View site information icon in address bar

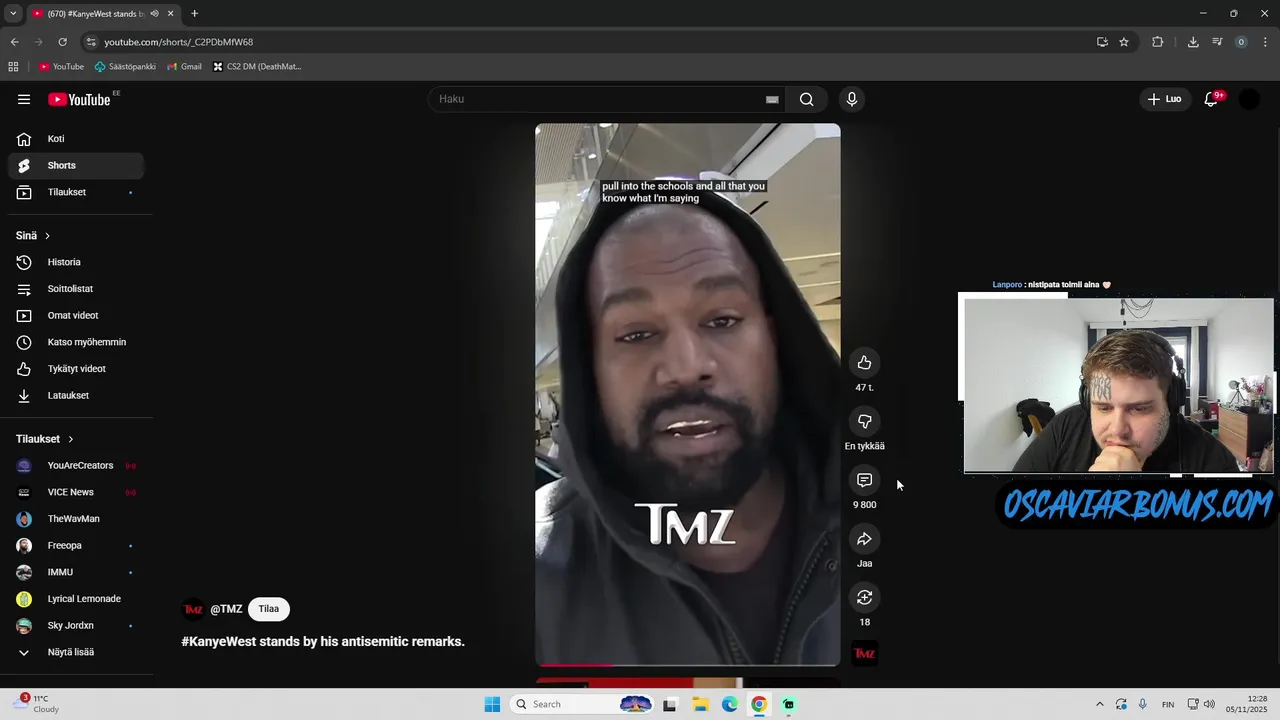(91, 42)
